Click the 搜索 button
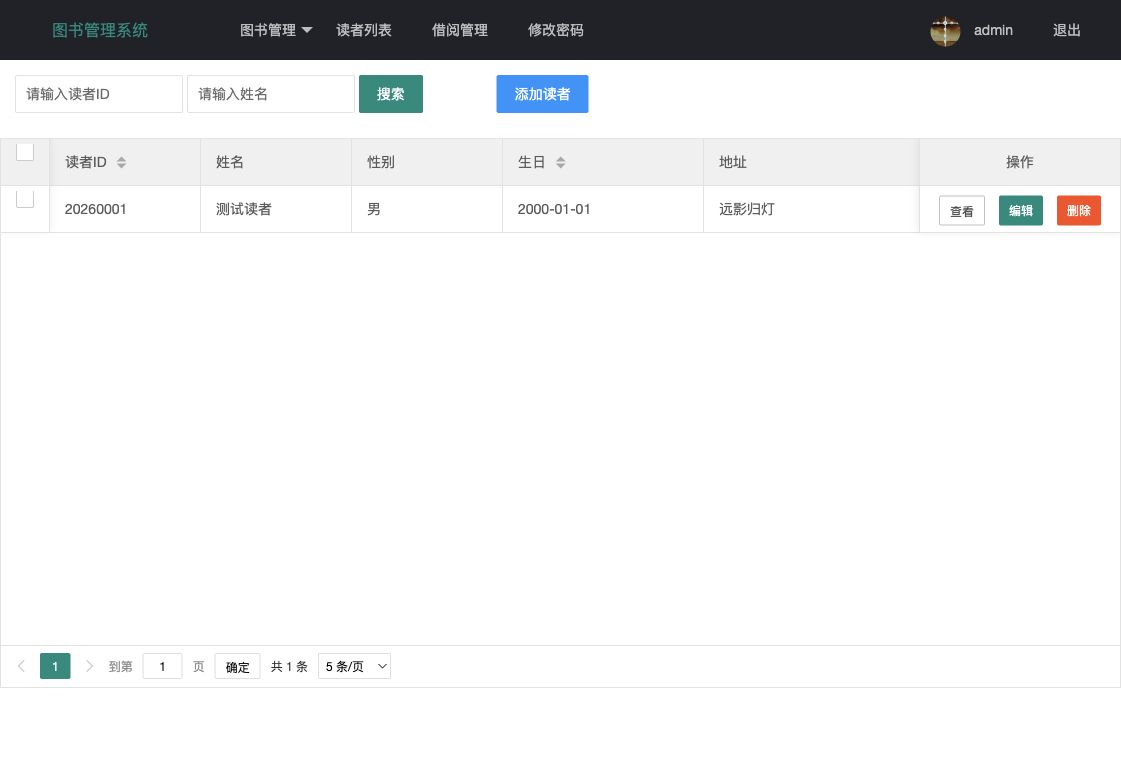The width and height of the screenshot is (1121, 767). click(x=391, y=94)
